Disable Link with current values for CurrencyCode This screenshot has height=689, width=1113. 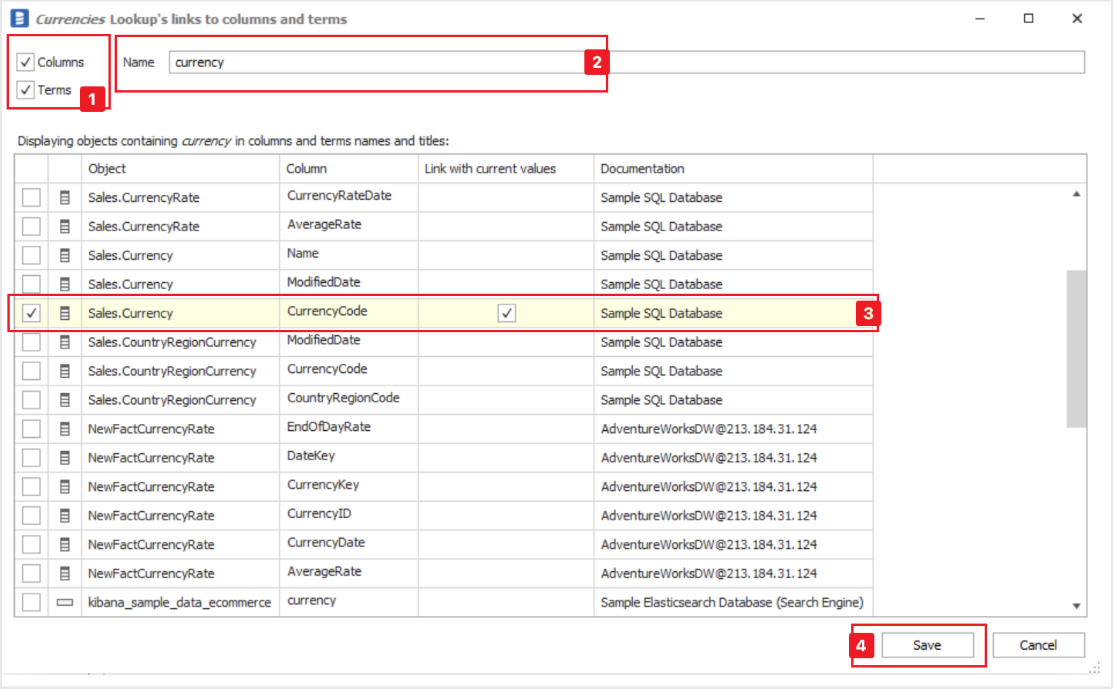507,313
